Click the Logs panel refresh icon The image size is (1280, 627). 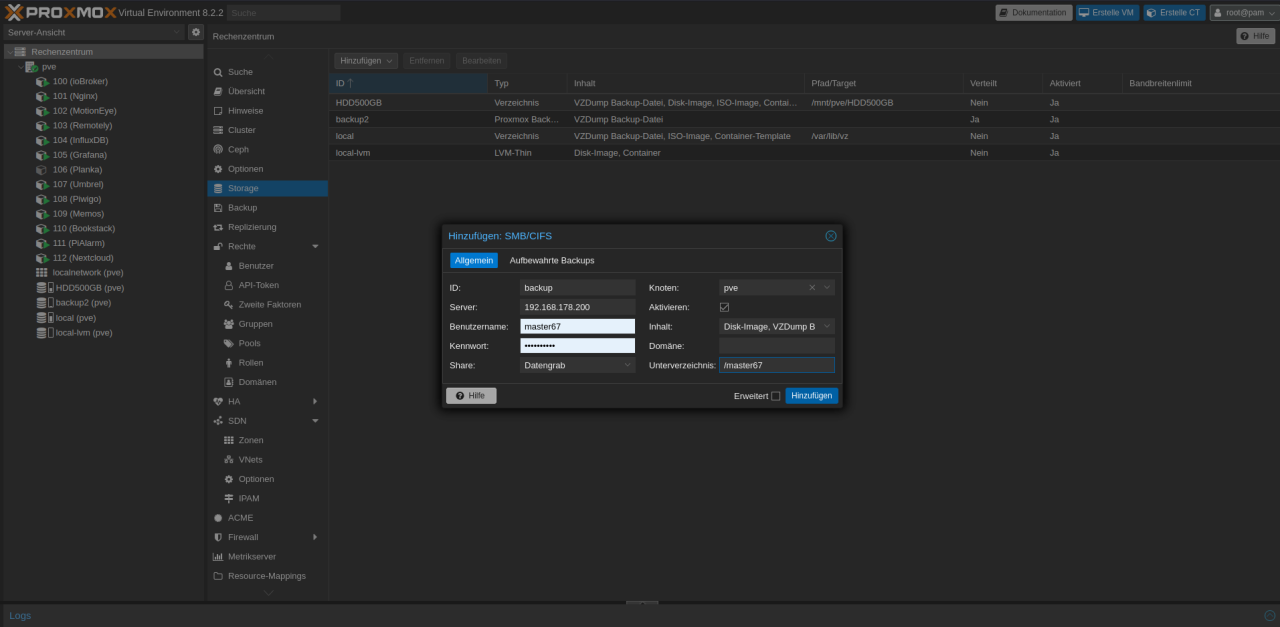(x=1269, y=615)
